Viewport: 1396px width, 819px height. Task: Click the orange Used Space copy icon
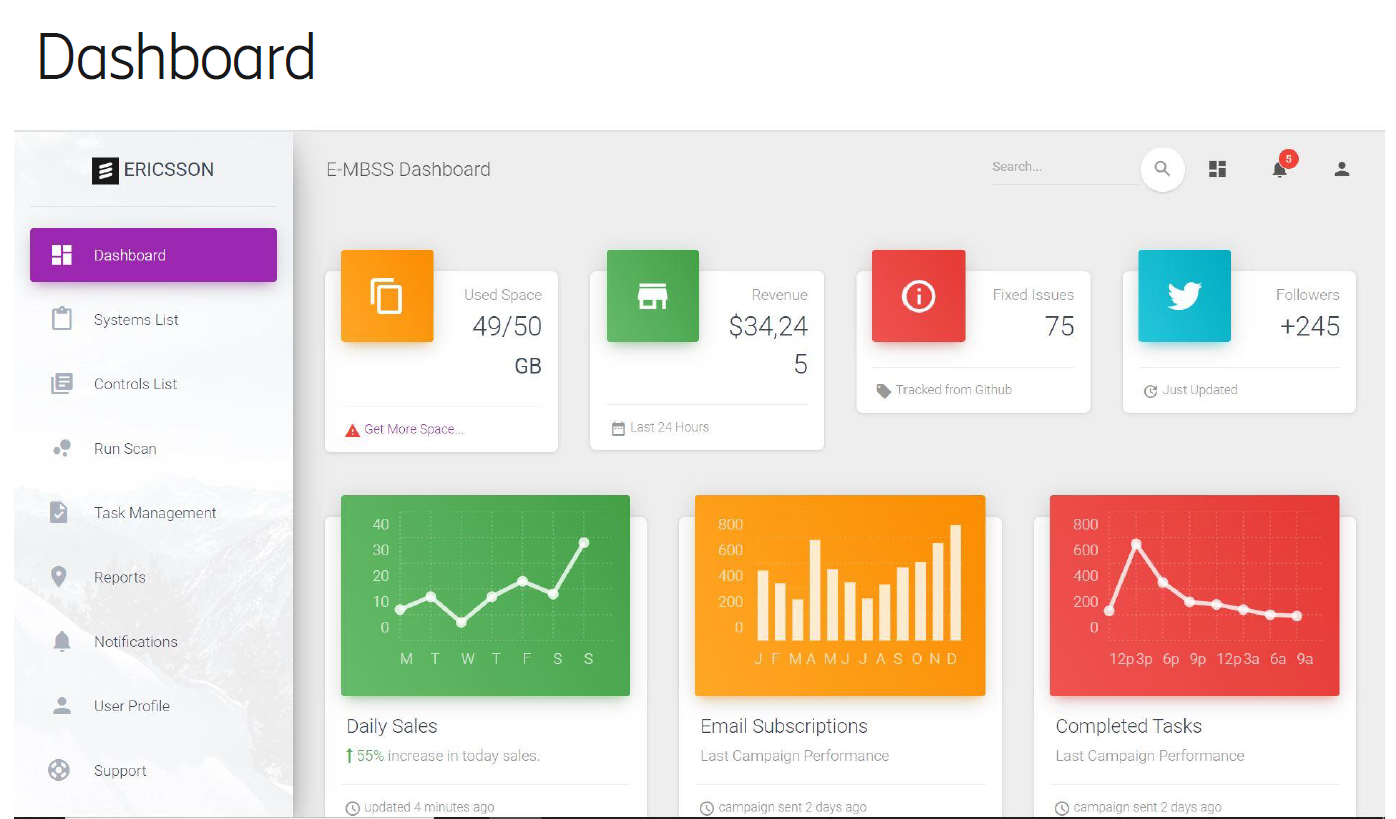click(387, 296)
